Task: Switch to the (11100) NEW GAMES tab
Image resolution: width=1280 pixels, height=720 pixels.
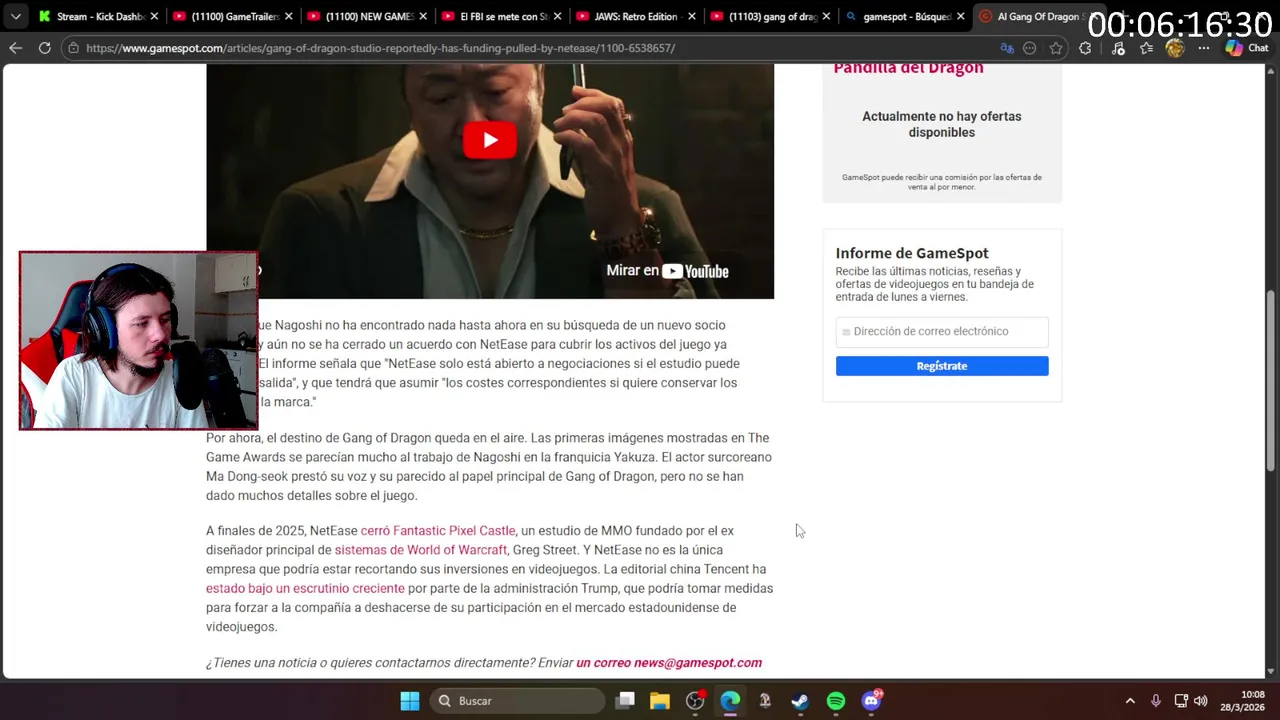Action: tap(366, 16)
